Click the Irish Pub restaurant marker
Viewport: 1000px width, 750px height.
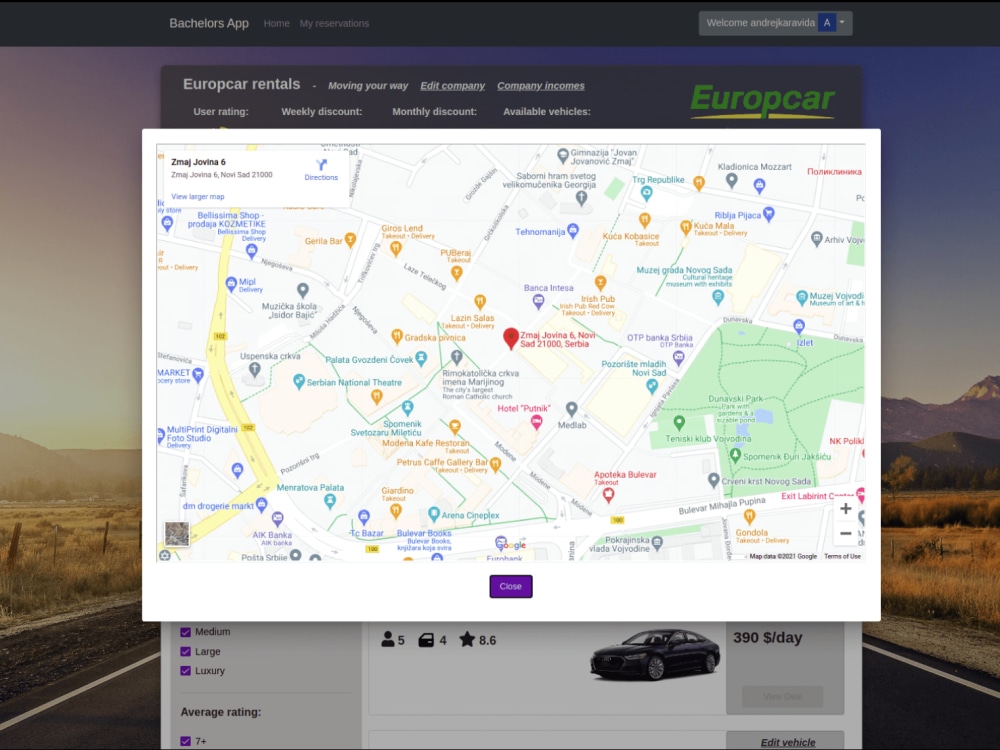tap(600, 283)
